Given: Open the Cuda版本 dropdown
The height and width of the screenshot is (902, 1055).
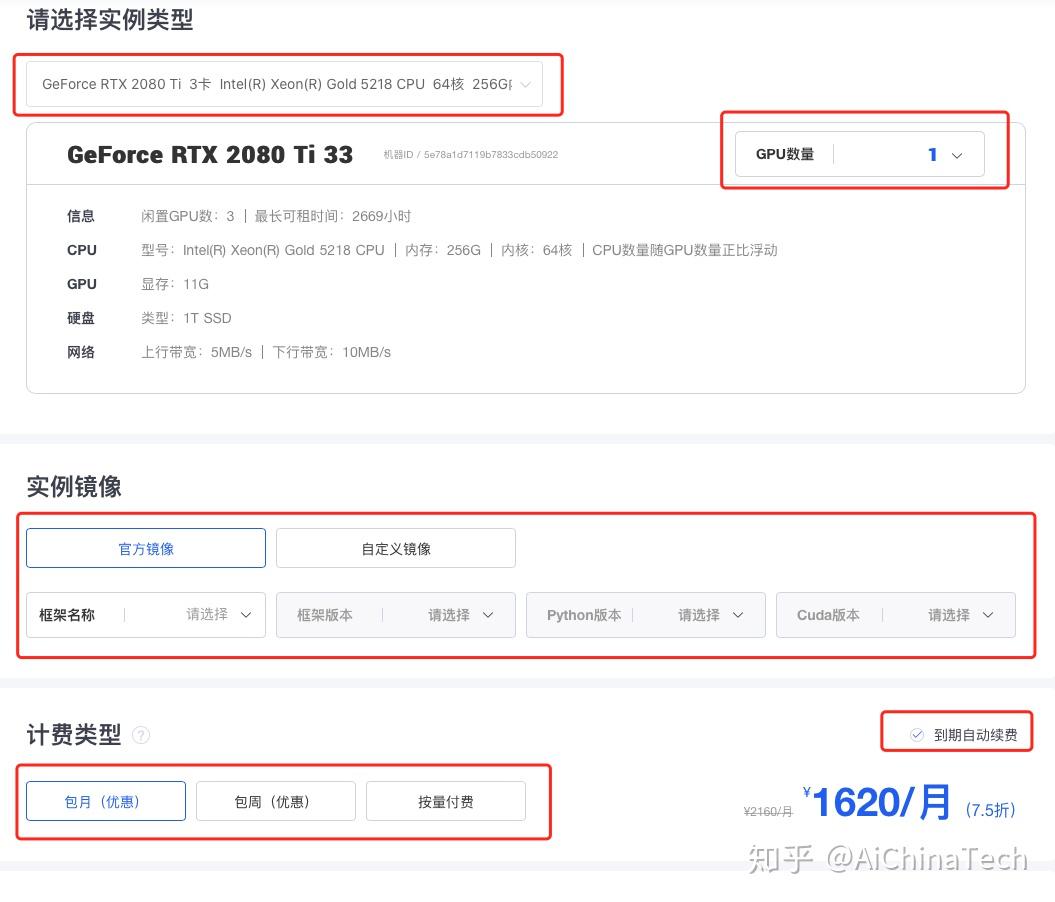Looking at the screenshot, I should (x=896, y=614).
